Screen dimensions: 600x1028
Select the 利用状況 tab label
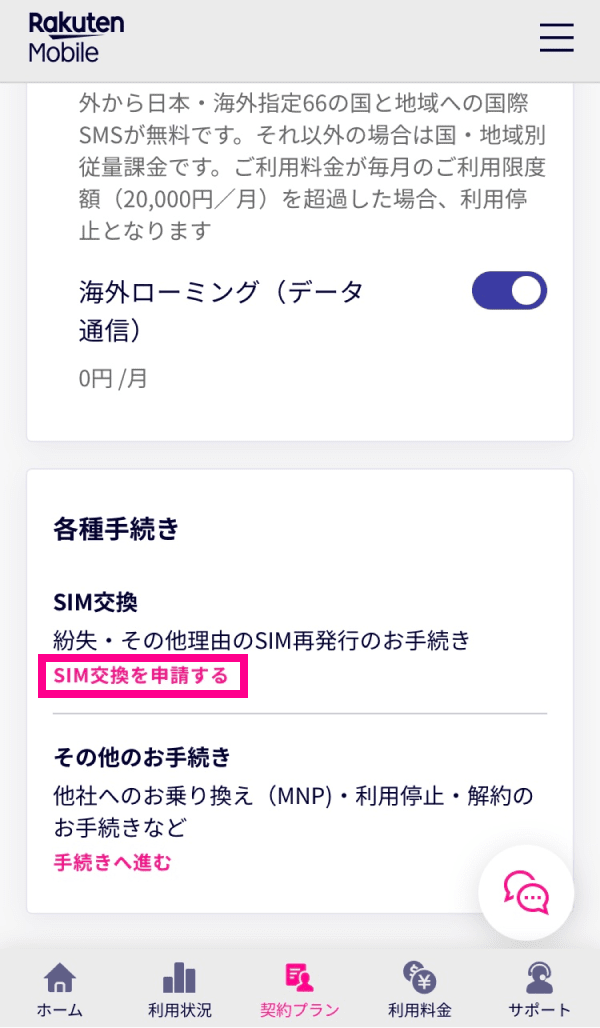pos(180,1010)
